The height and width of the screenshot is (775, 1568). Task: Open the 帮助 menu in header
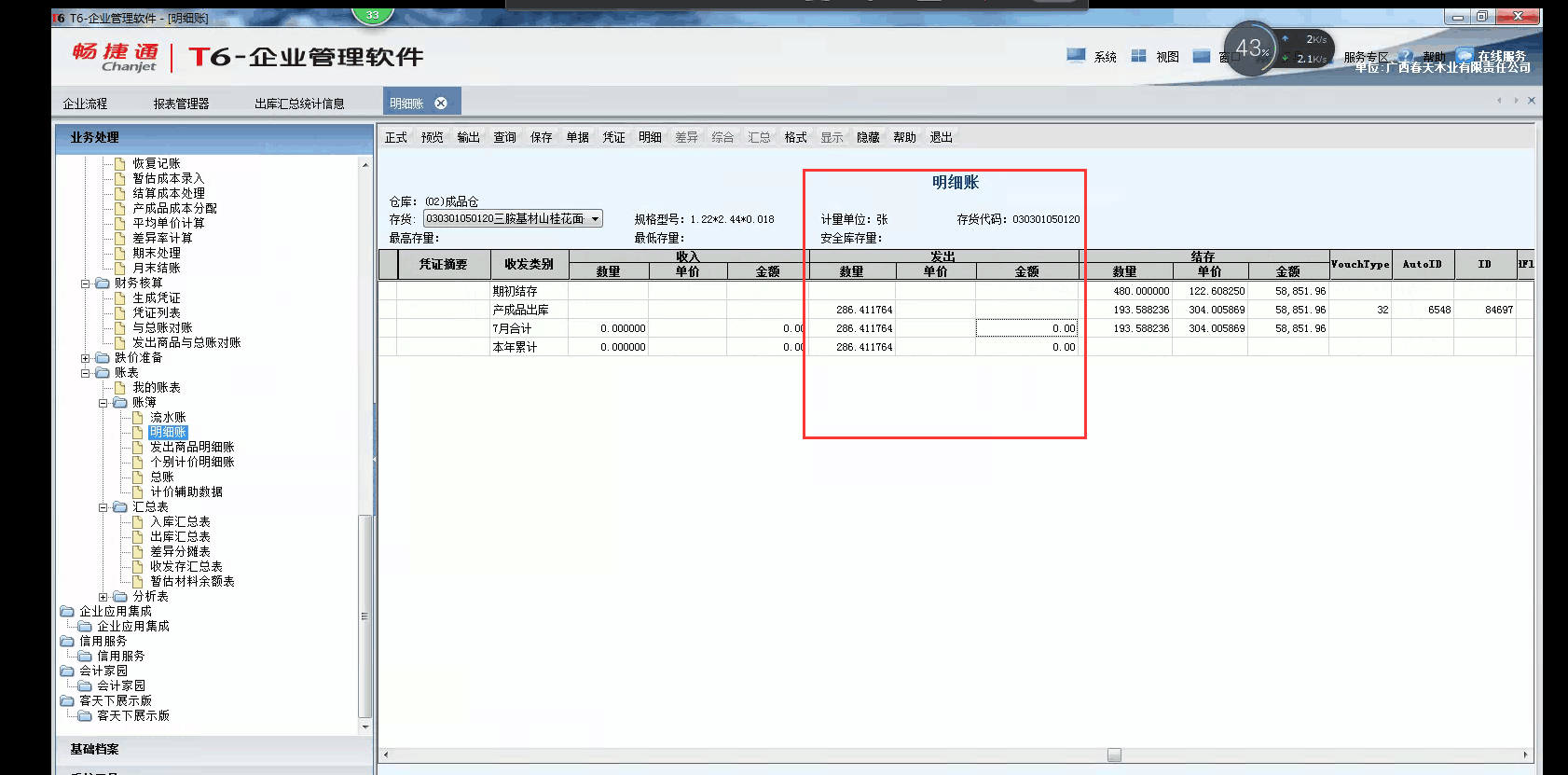pos(1434,57)
